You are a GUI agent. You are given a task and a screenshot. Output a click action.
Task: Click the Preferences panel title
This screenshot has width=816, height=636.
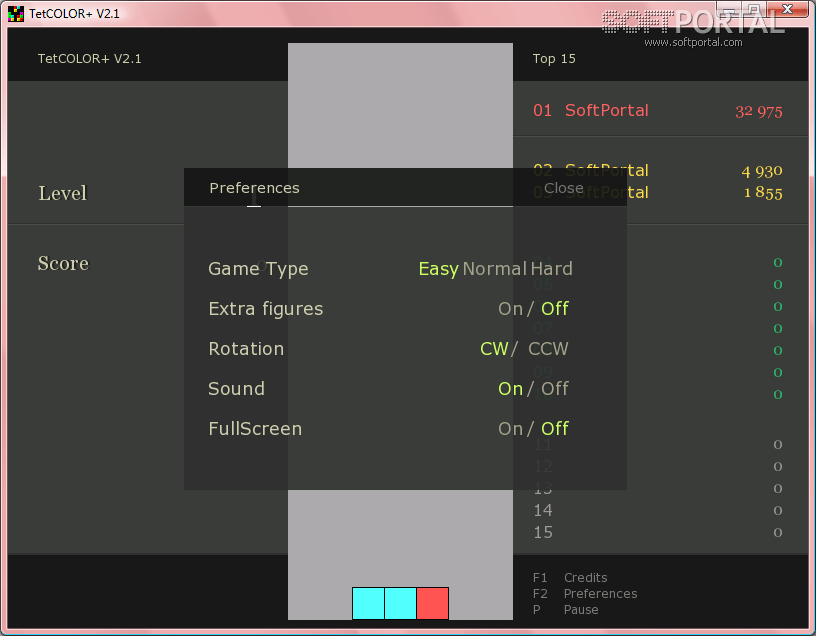254,188
